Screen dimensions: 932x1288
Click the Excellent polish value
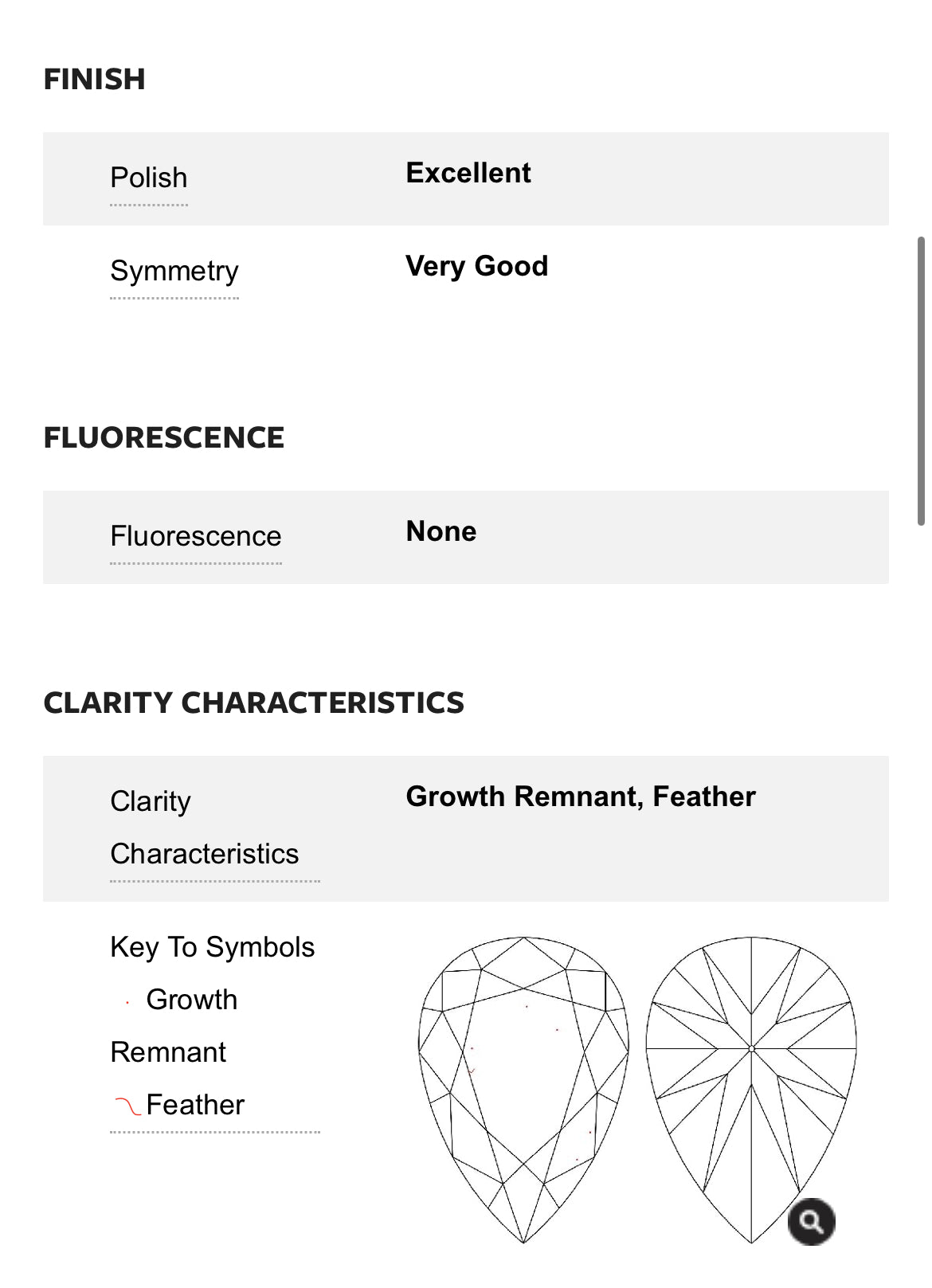[468, 173]
